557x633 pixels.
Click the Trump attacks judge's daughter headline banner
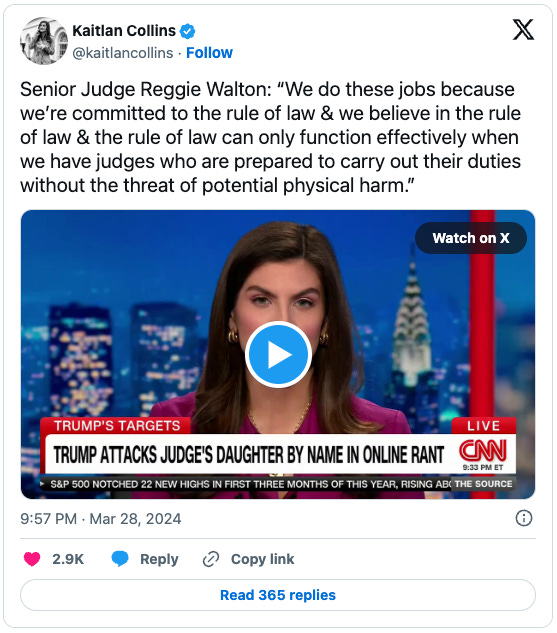coord(249,455)
